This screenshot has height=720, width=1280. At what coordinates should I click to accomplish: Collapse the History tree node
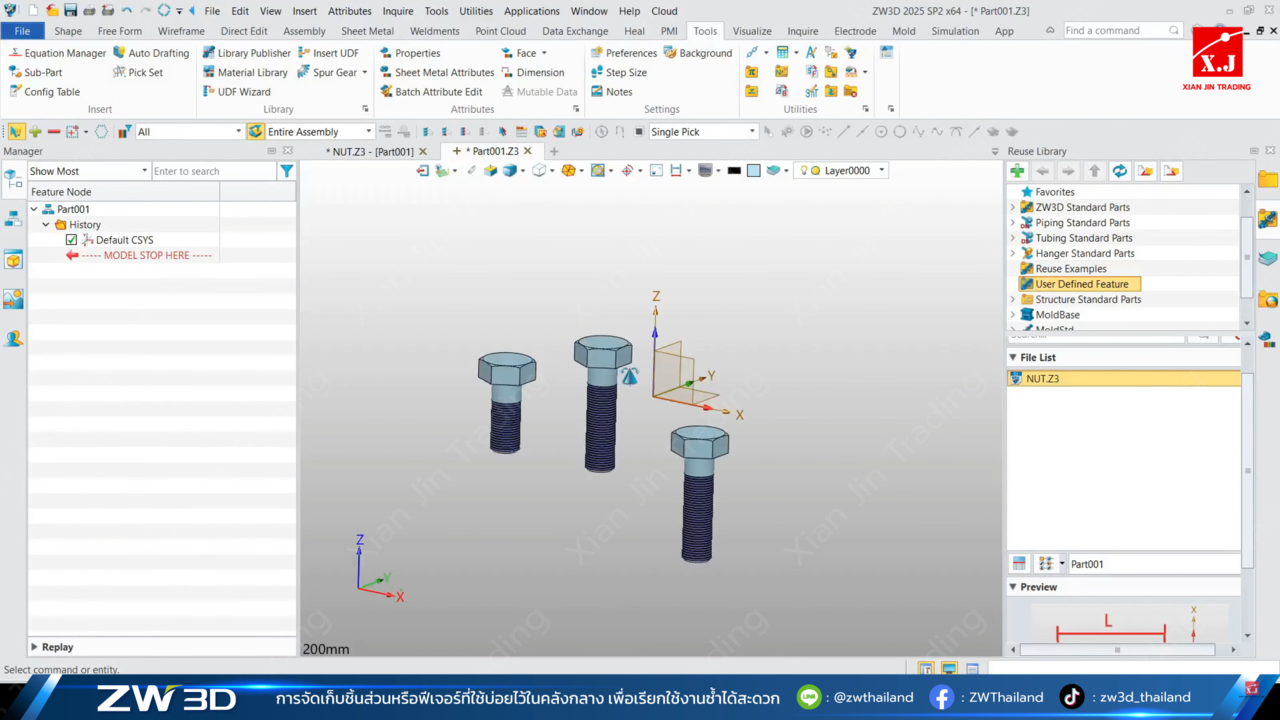tap(46, 225)
